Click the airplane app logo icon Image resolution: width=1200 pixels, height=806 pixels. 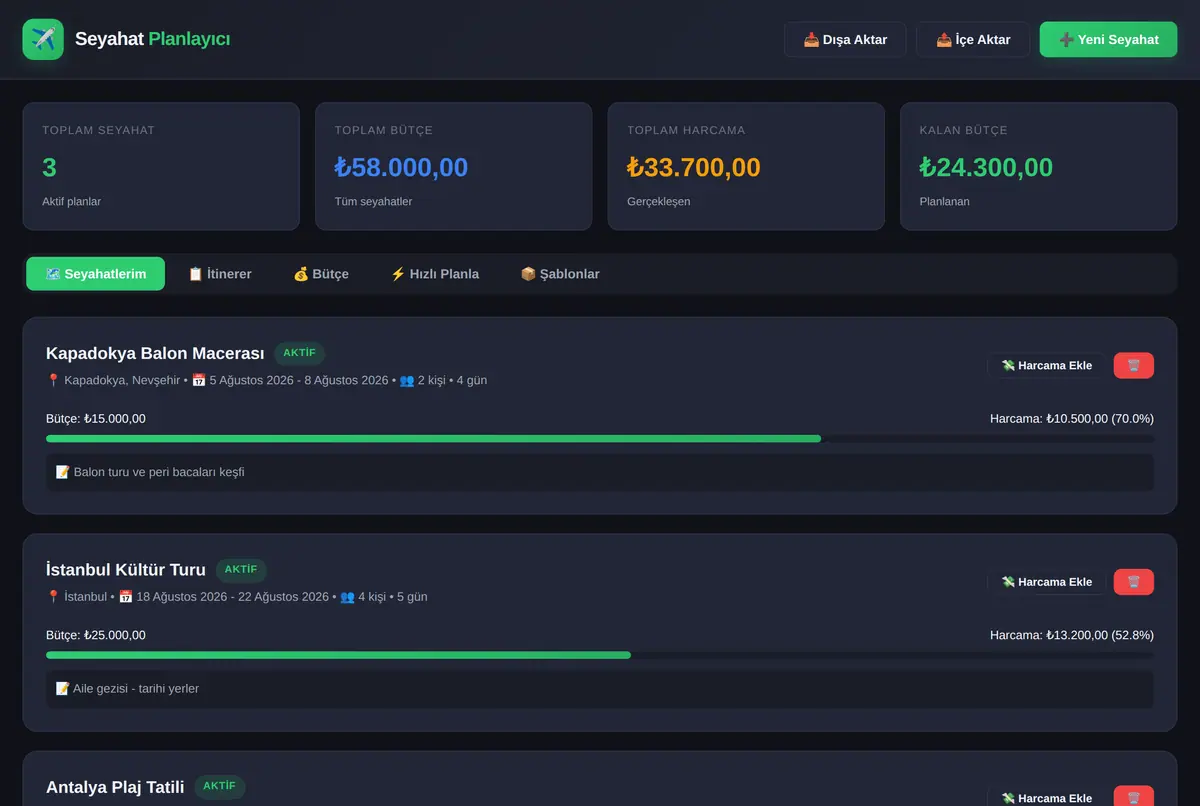point(43,40)
